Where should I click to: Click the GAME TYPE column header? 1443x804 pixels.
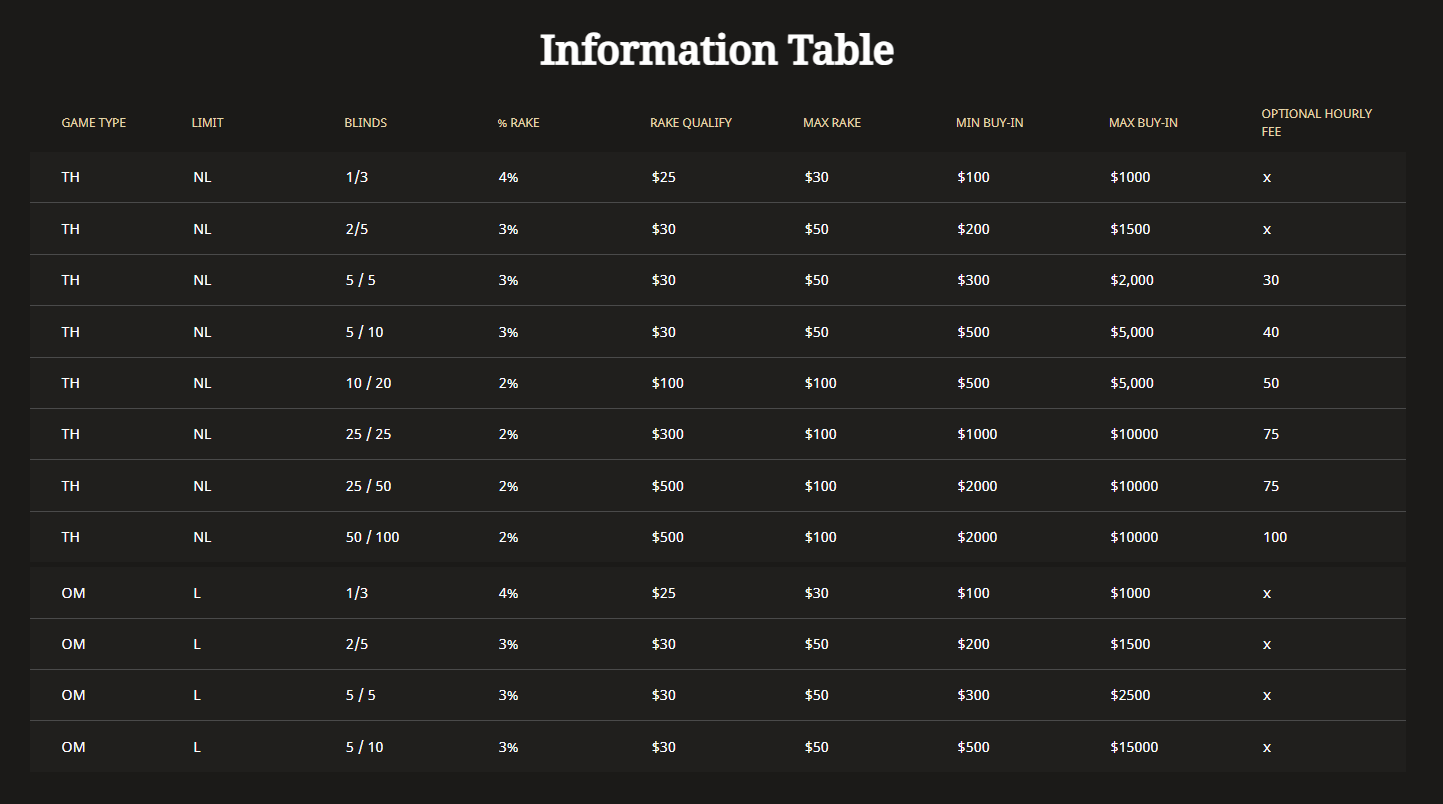[94, 123]
